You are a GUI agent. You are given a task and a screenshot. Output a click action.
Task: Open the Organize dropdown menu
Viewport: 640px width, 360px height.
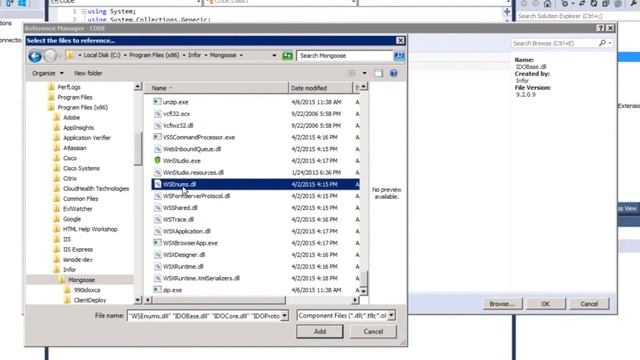(x=48, y=73)
